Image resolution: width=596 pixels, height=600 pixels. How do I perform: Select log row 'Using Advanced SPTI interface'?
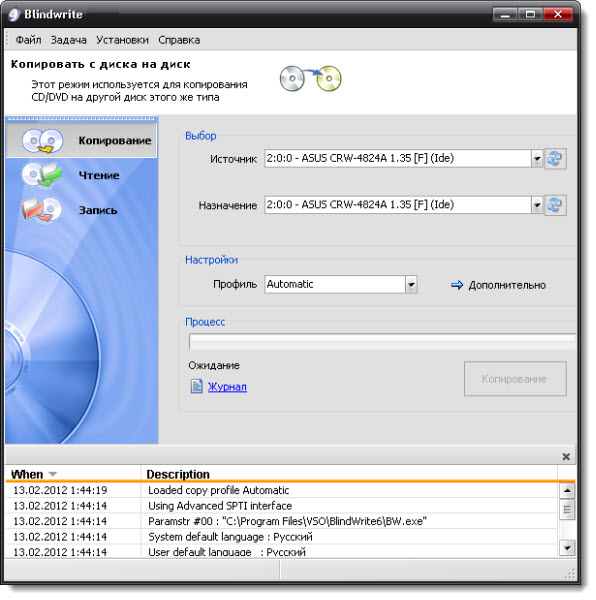click(x=282, y=506)
